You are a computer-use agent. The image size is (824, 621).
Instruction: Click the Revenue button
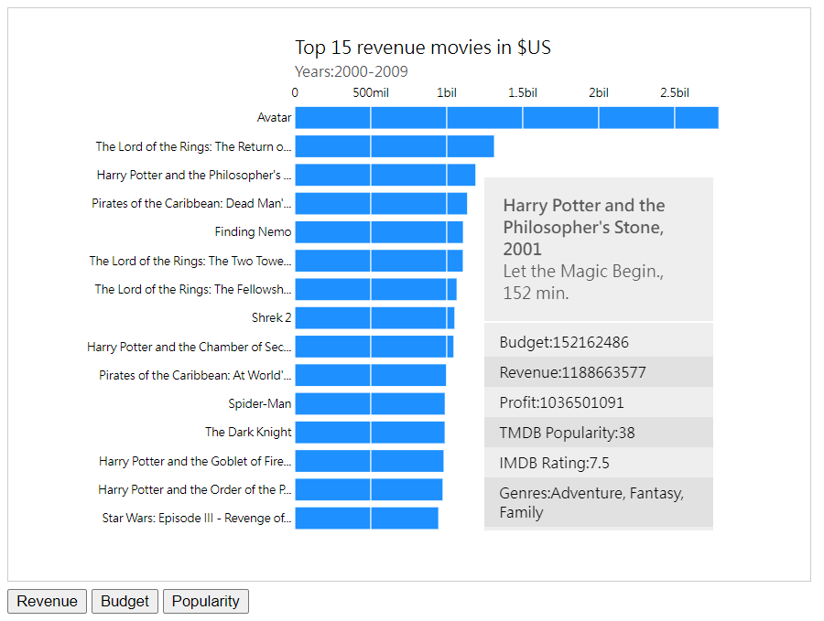point(47,601)
